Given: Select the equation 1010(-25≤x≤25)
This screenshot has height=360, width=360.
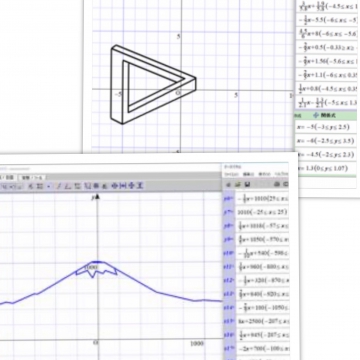Looking at the screenshot, I should pyautogui.click(x=262, y=212).
